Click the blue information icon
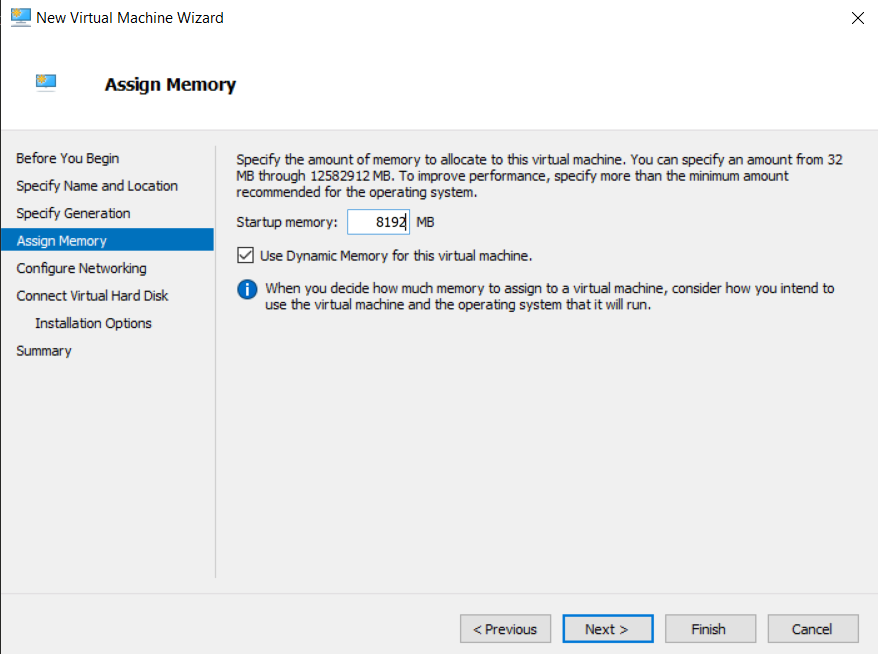The height and width of the screenshot is (654, 878). [247, 289]
